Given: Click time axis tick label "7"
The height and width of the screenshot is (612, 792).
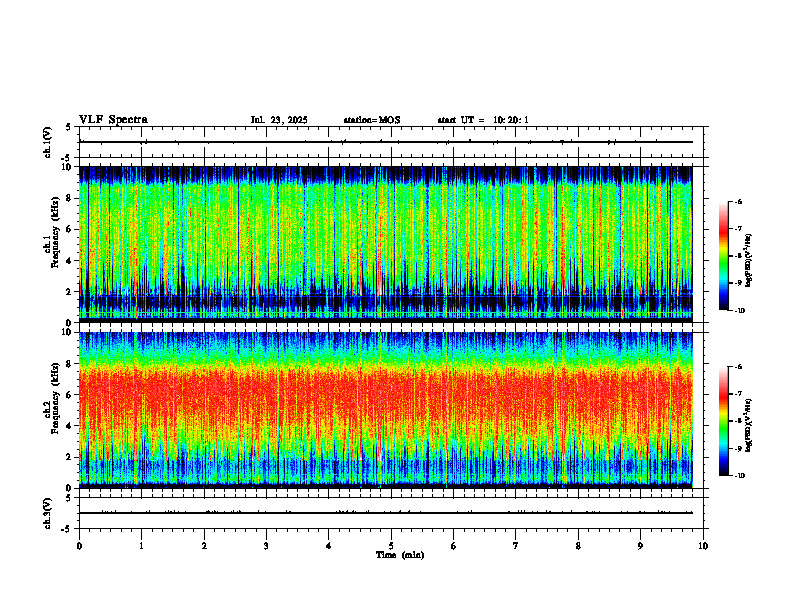Looking at the screenshot, I should [x=516, y=546].
